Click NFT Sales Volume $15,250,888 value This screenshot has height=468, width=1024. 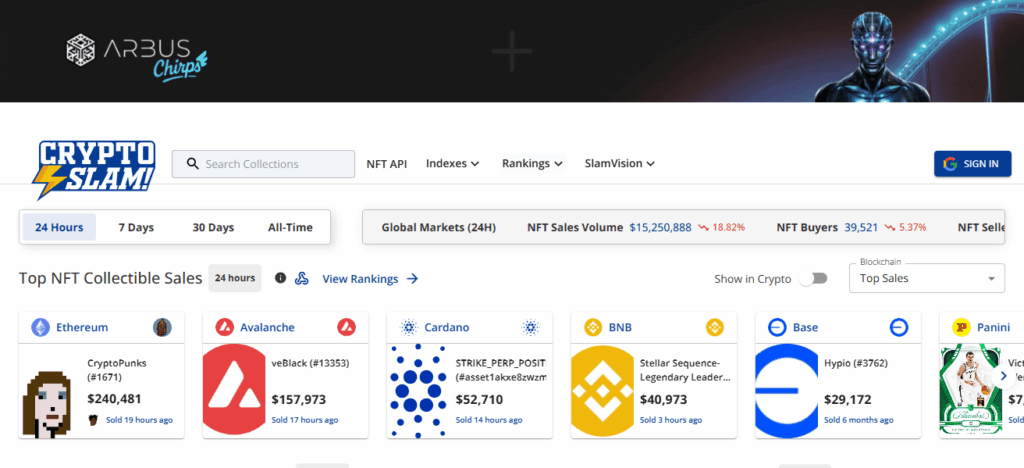click(x=660, y=227)
